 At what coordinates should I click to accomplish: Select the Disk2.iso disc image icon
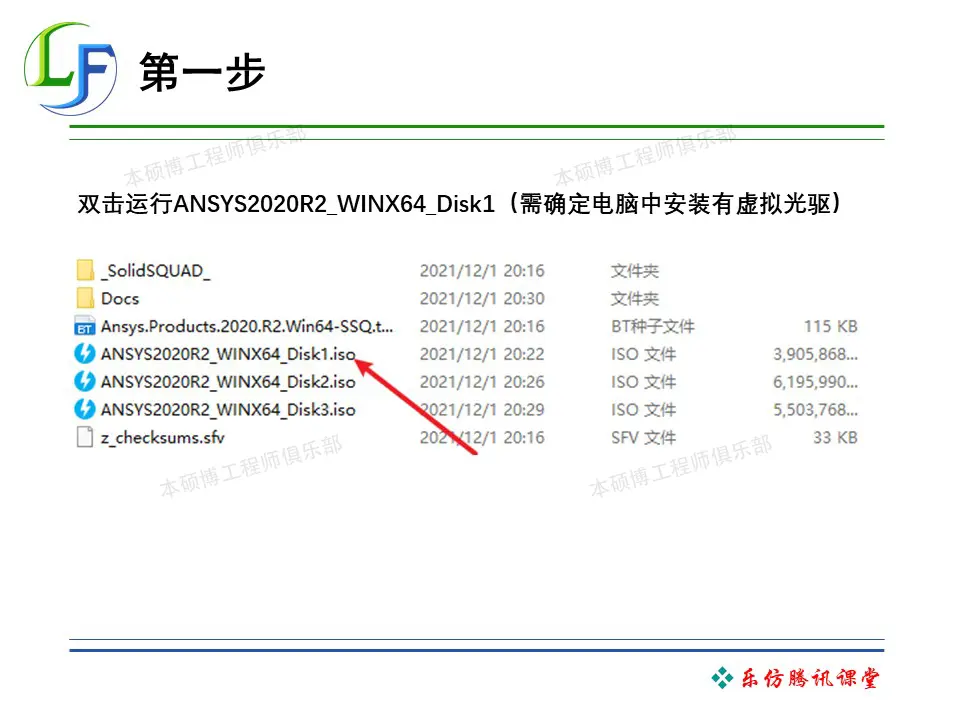click(x=84, y=381)
